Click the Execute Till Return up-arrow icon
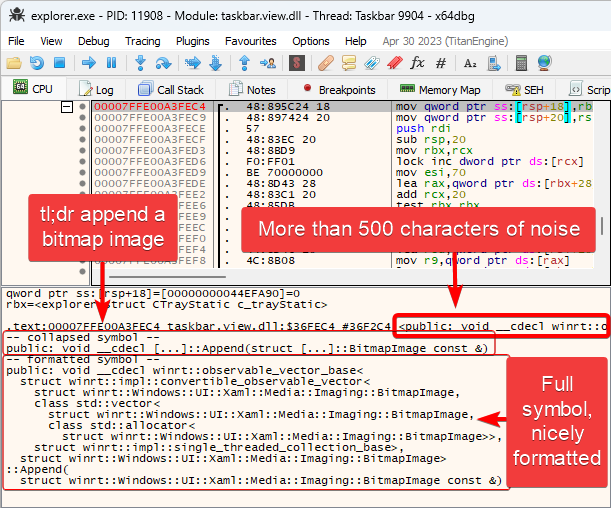Image resolution: width=611 pixels, height=508 pixels. [244, 63]
